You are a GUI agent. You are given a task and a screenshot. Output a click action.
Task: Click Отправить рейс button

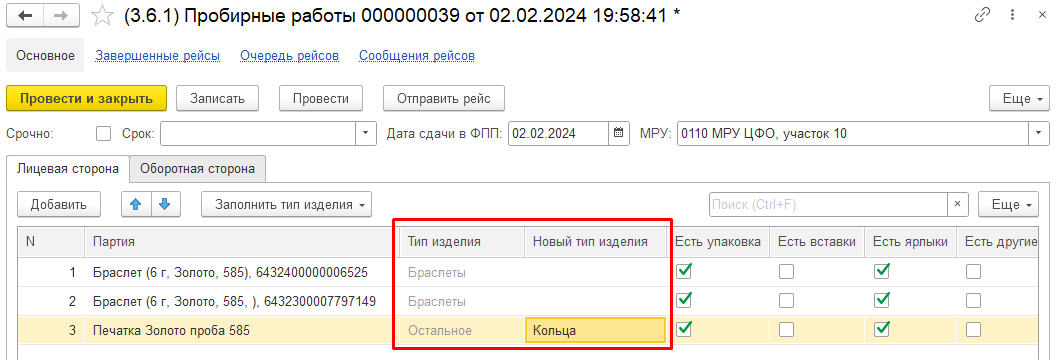[x=444, y=98]
